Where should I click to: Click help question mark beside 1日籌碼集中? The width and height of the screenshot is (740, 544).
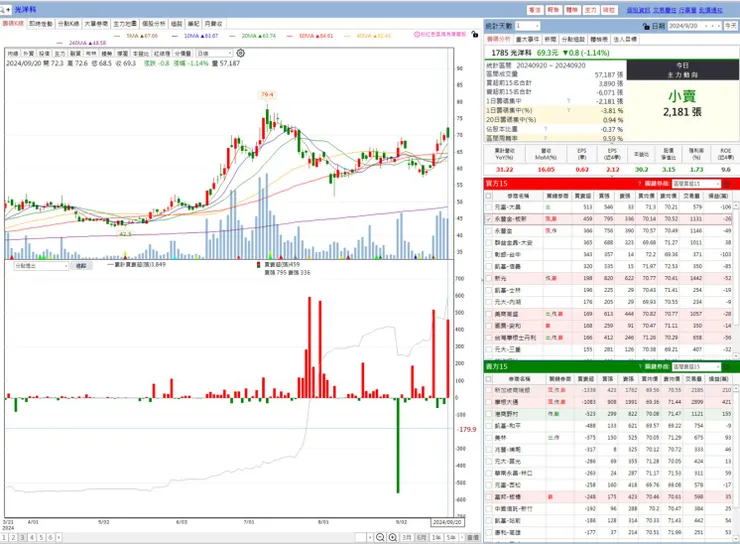[569, 101]
